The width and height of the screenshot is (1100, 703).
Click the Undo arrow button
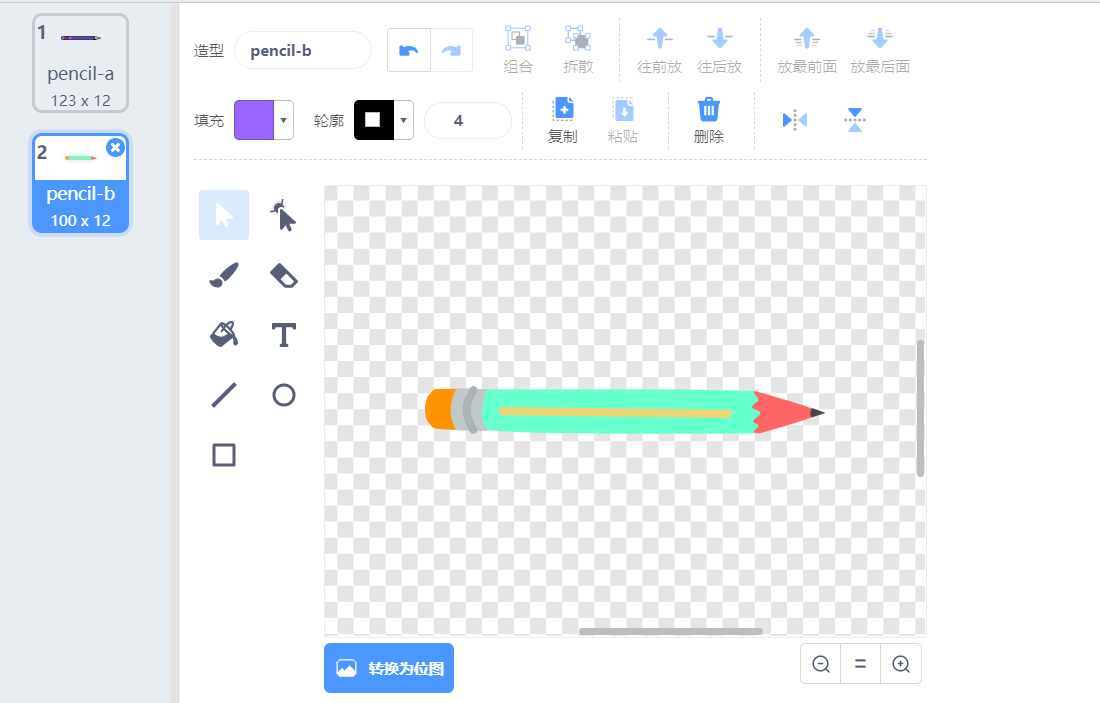(x=409, y=50)
